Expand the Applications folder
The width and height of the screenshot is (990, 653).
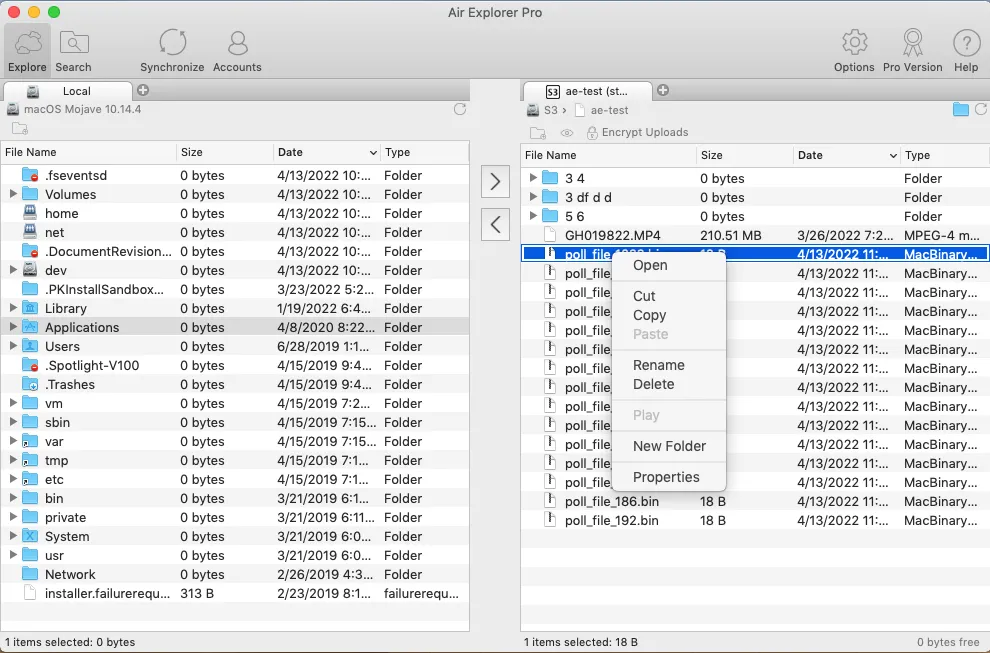tap(13, 326)
